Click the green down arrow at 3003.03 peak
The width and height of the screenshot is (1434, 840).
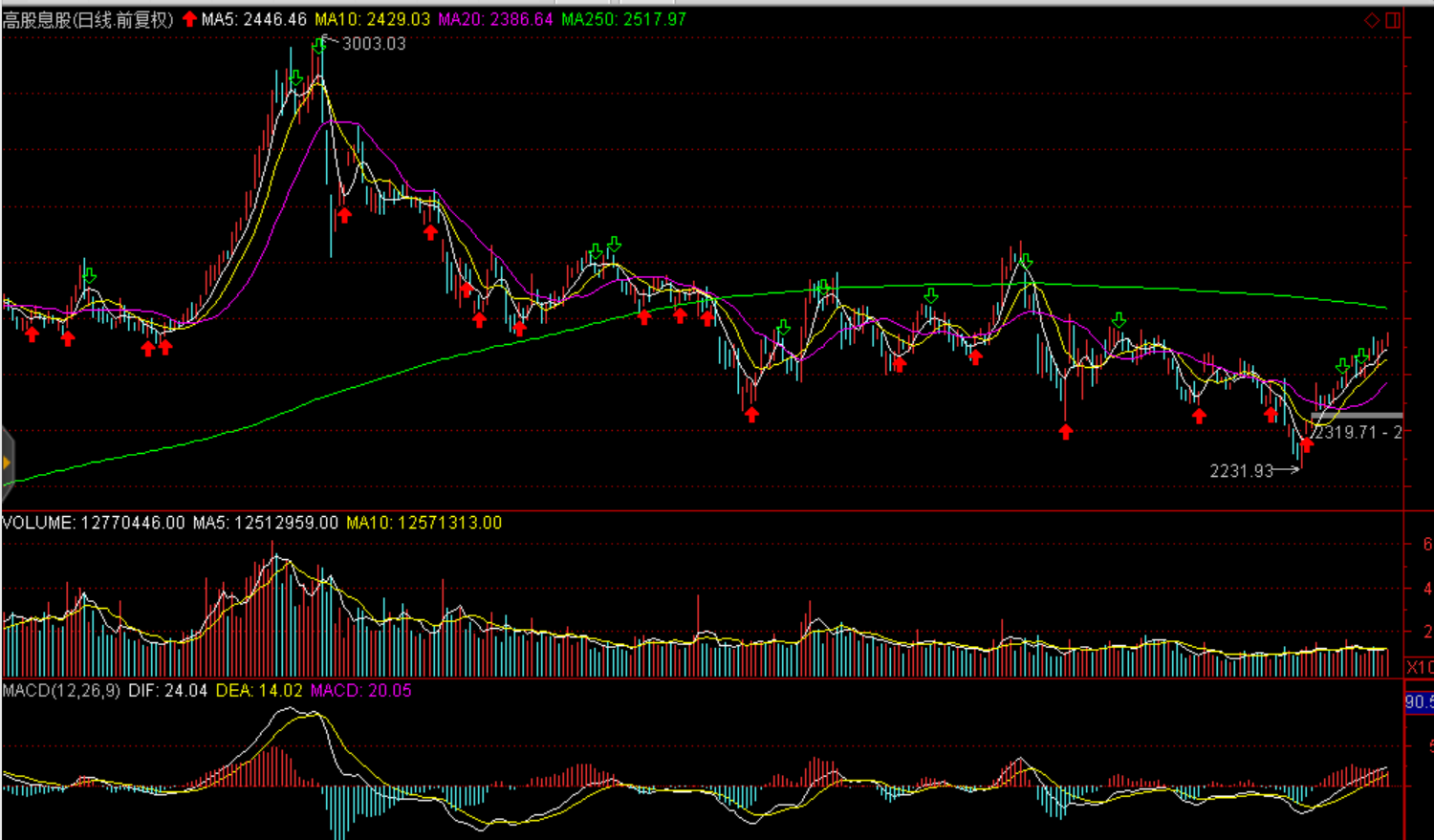[x=319, y=43]
